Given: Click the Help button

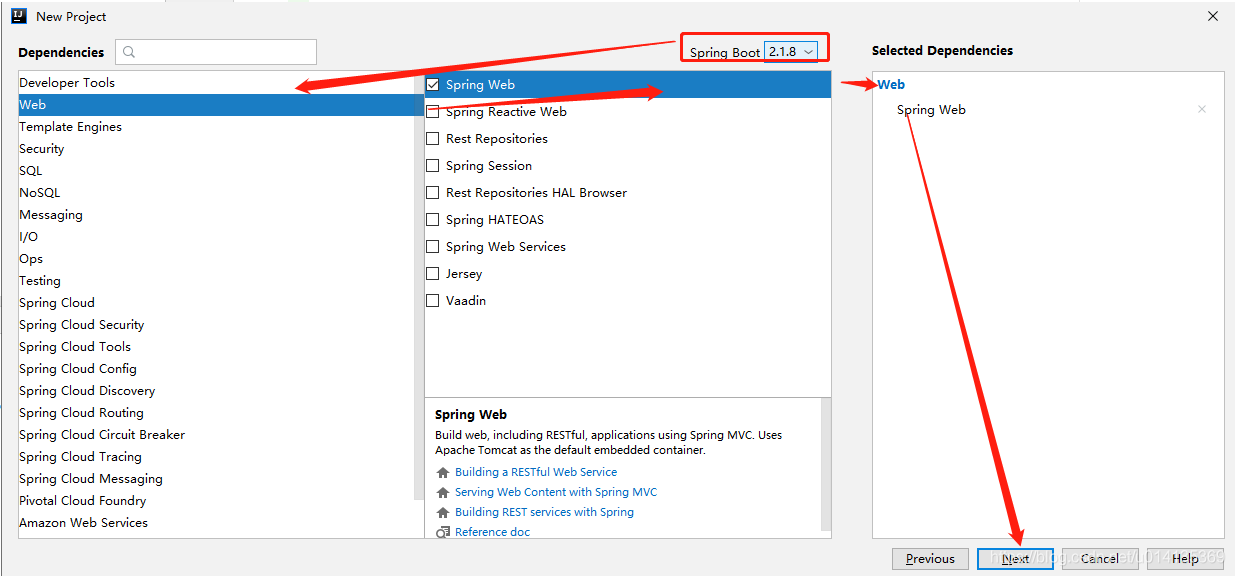Looking at the screenshot, I should [1185, 559].
